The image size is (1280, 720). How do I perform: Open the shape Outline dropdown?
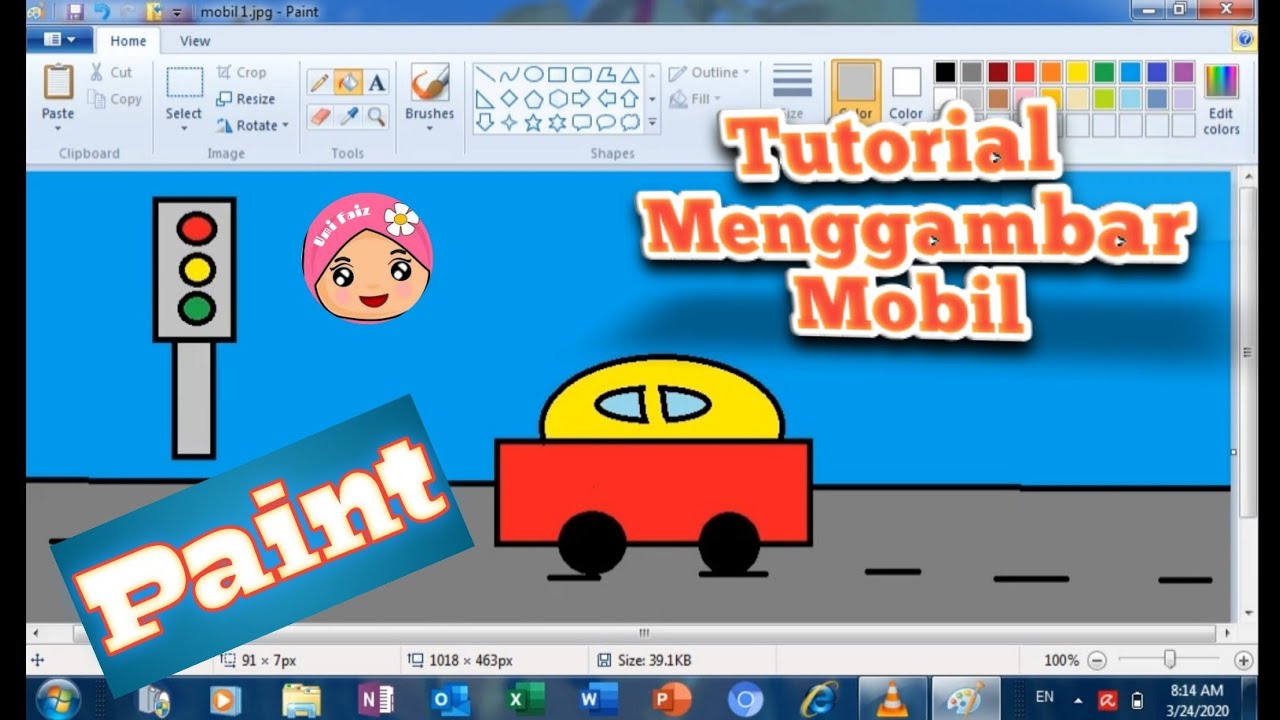coord(708,73)
